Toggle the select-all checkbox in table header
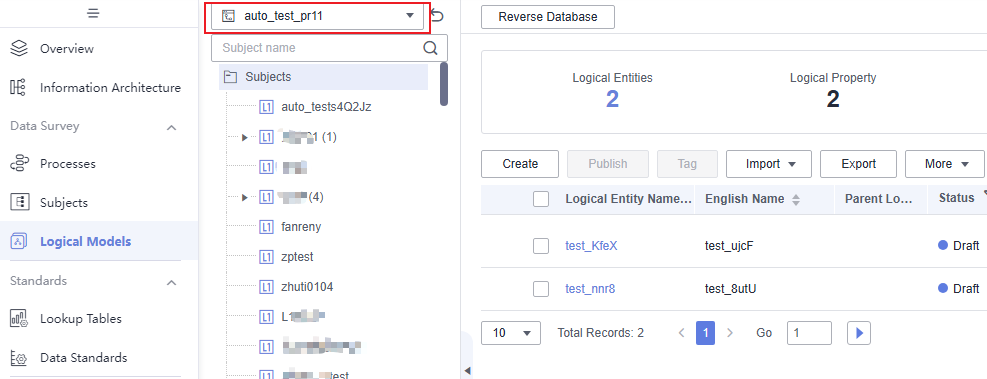Image resolution: width=987 pixels, height=379 pixels. [541, 199]
